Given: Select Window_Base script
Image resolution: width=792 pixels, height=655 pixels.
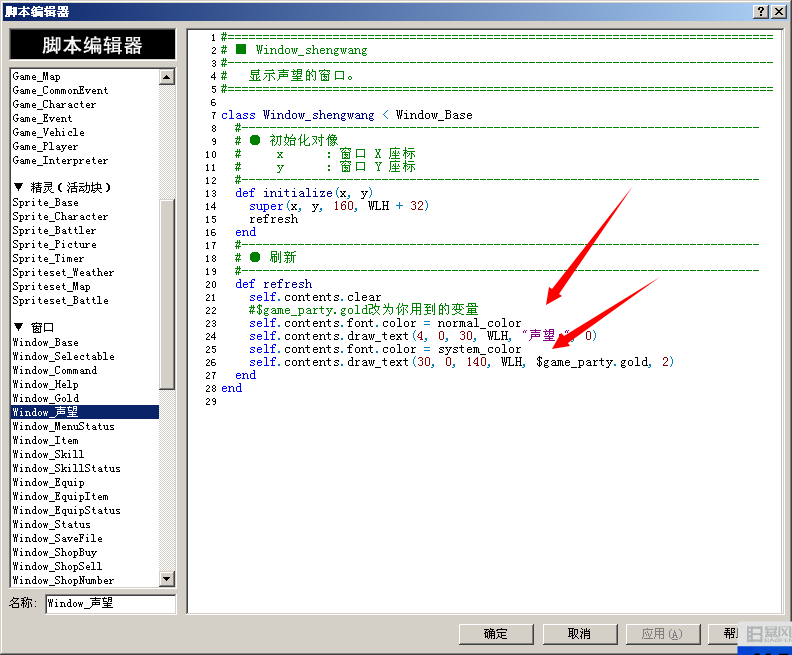Looking at the screenshot, I should [x=45, y=342].
